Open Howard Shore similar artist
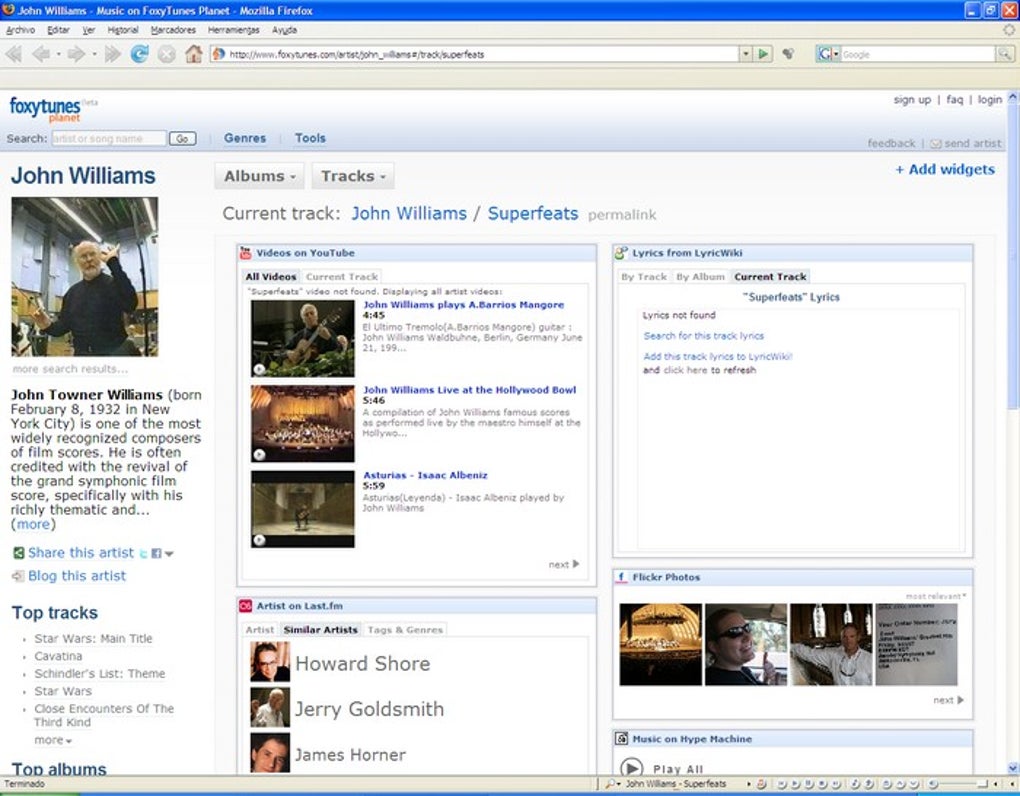This screenshot has height=796, width=1020. pyautogui.click(x=362, y=663)
